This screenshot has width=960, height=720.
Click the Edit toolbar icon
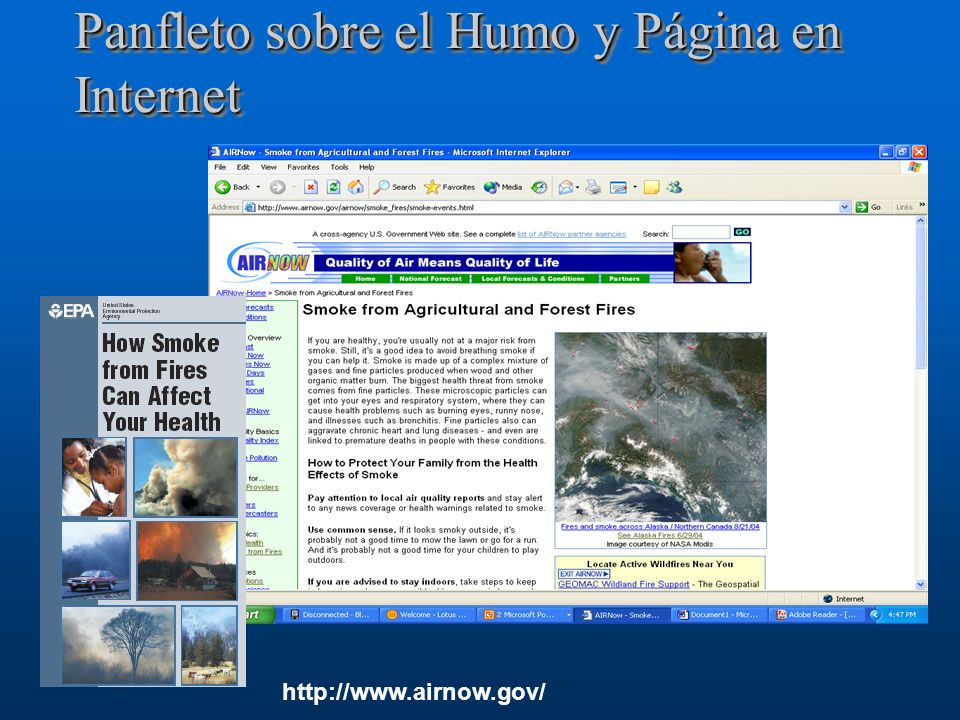tap(618, 187)
